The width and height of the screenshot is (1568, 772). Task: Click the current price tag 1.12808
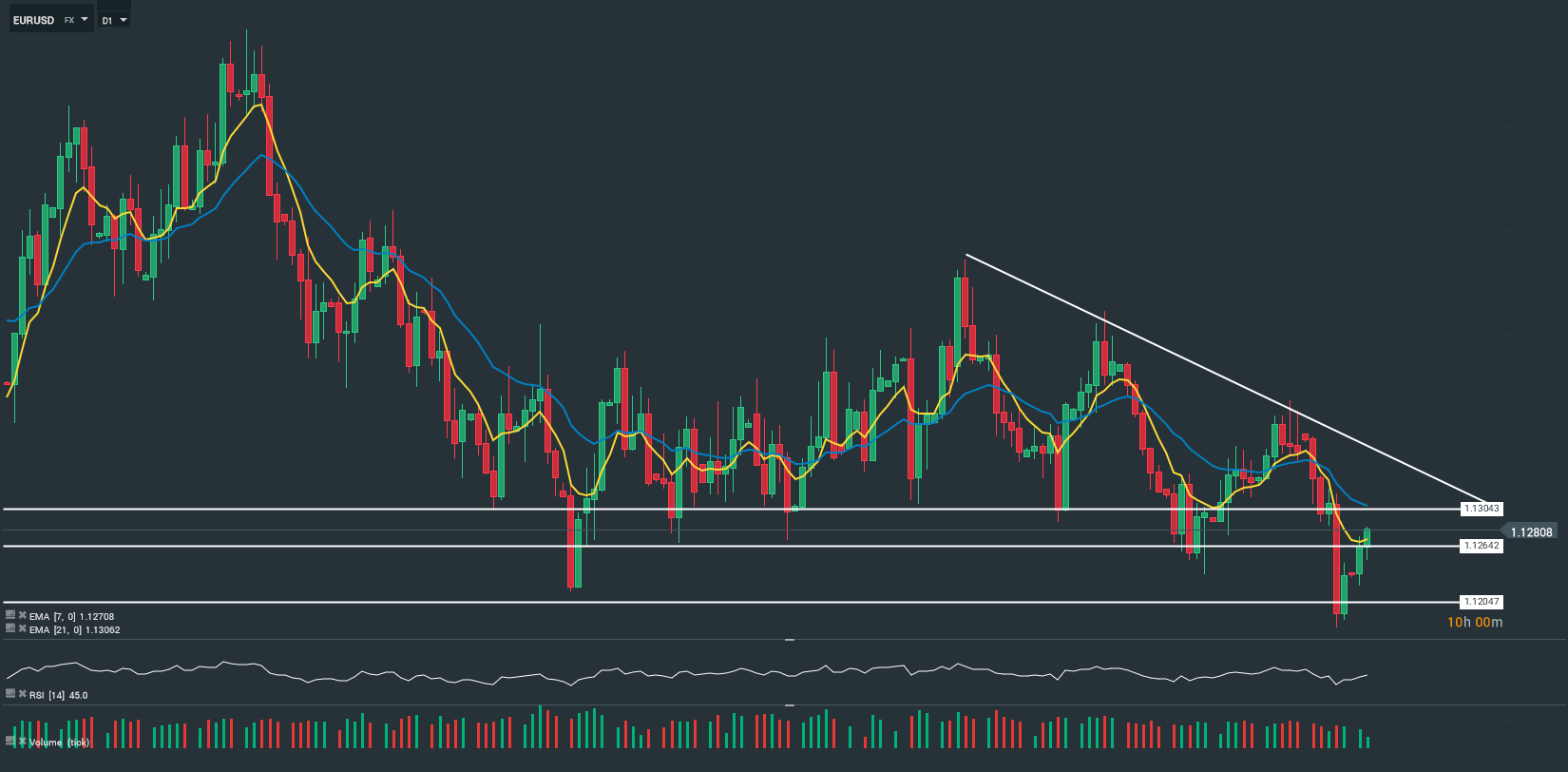coord(1531,532)
